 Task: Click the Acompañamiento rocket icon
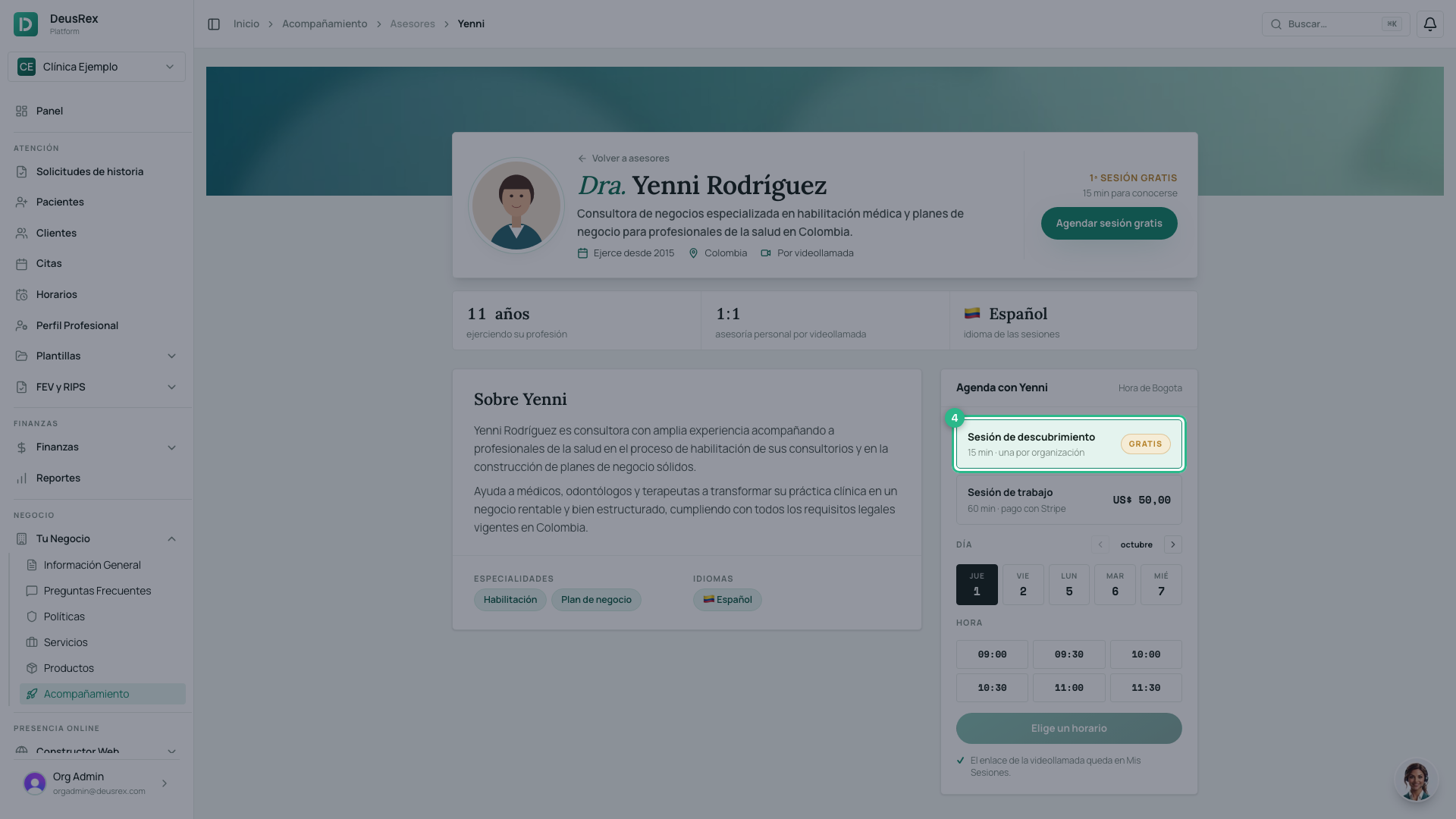32,694
